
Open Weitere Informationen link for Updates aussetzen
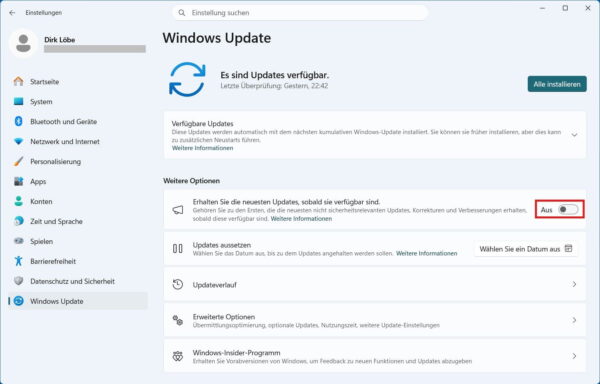pyautogui.click(x=426, y=253)
